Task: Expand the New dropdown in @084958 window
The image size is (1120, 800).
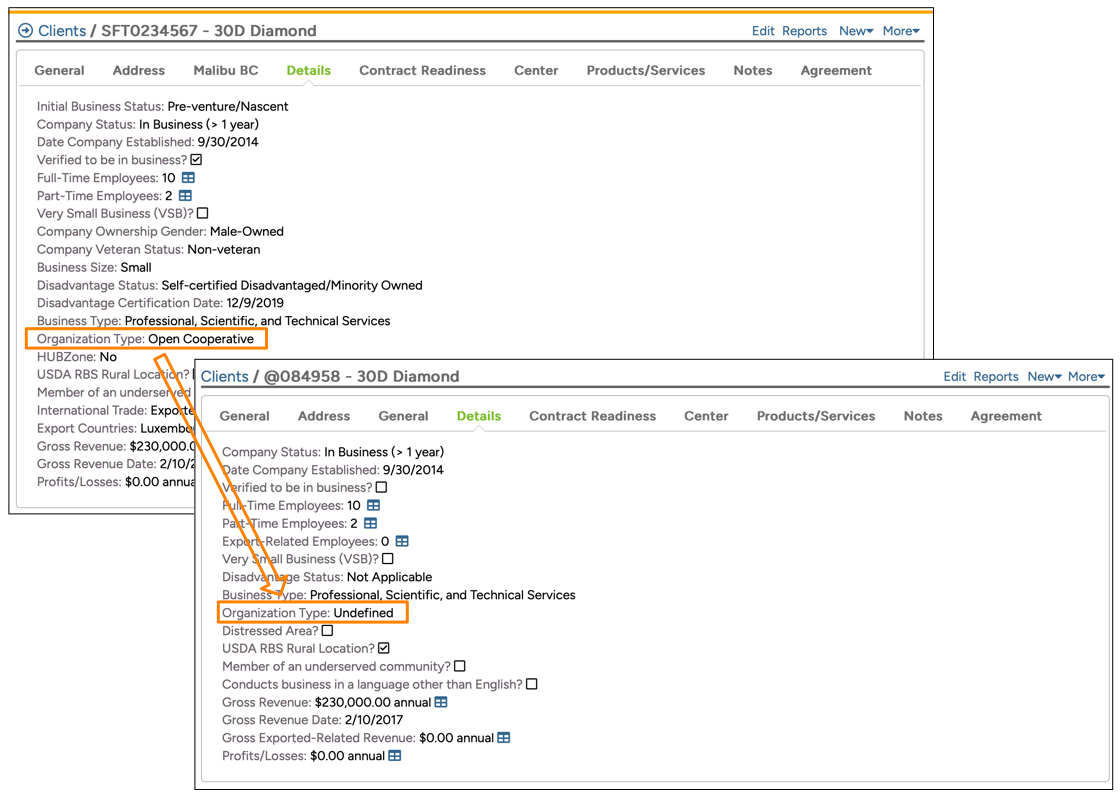Action: [1044, 377]
